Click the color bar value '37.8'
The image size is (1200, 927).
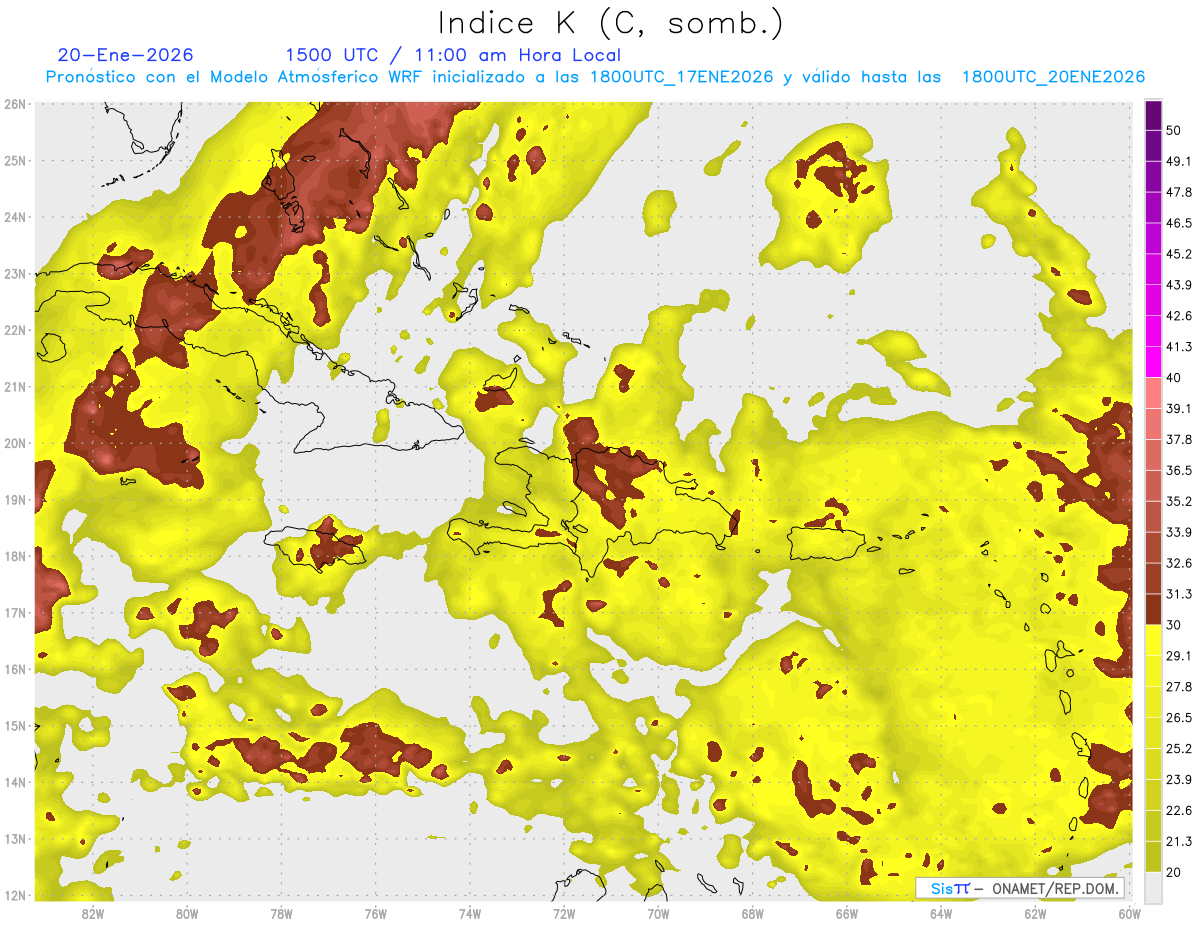click(x=1179, y=439)
